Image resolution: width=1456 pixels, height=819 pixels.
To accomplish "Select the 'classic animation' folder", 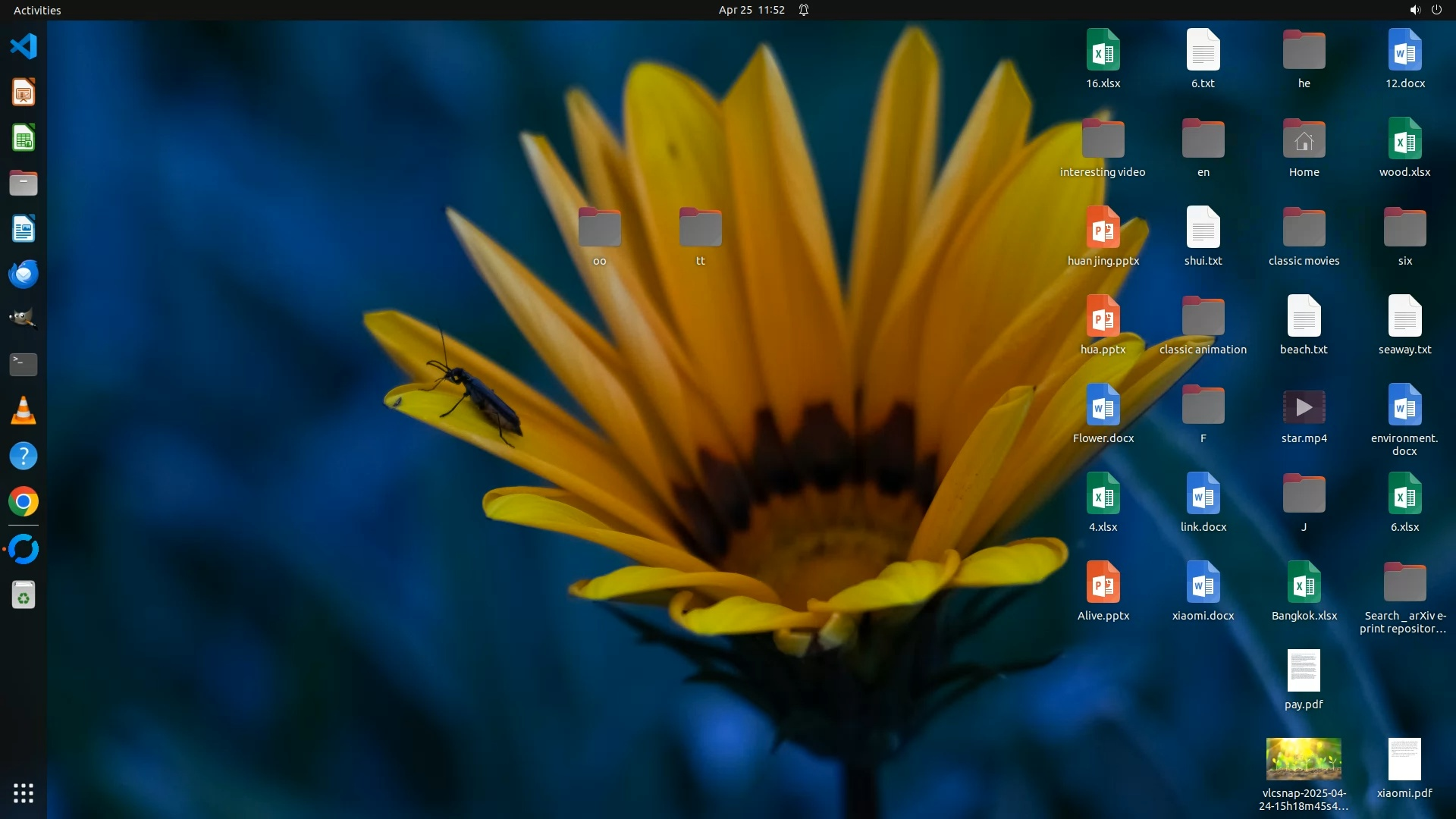I will click(1203, 317).
